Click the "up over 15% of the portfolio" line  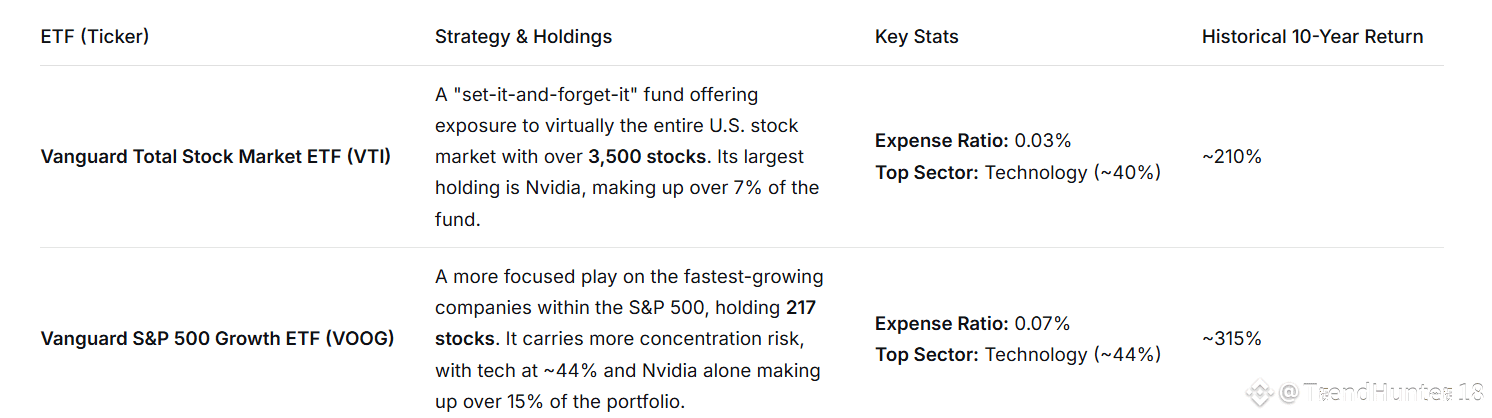tap(560, 401)
